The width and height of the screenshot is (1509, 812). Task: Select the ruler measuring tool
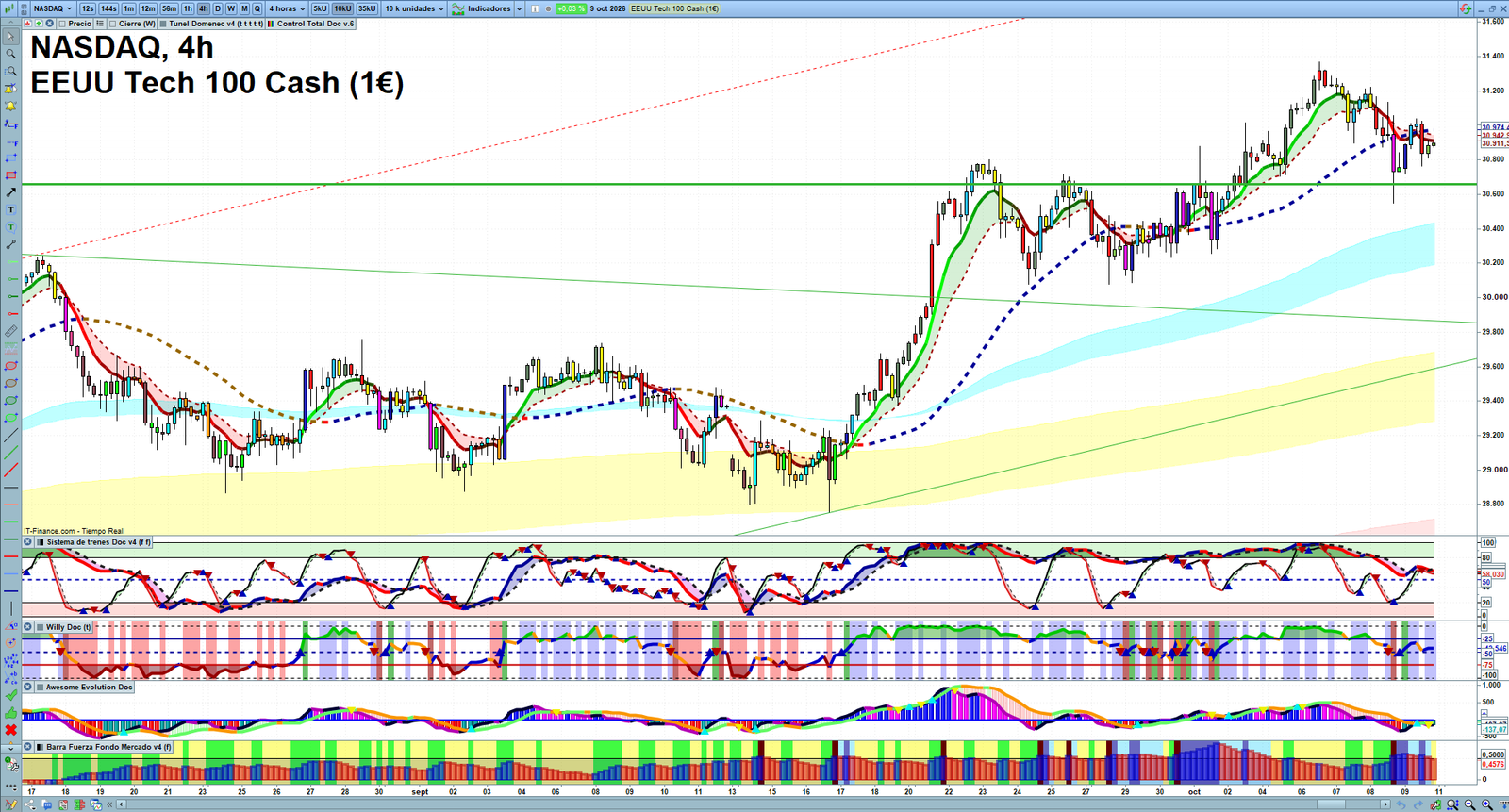[10, 331]
